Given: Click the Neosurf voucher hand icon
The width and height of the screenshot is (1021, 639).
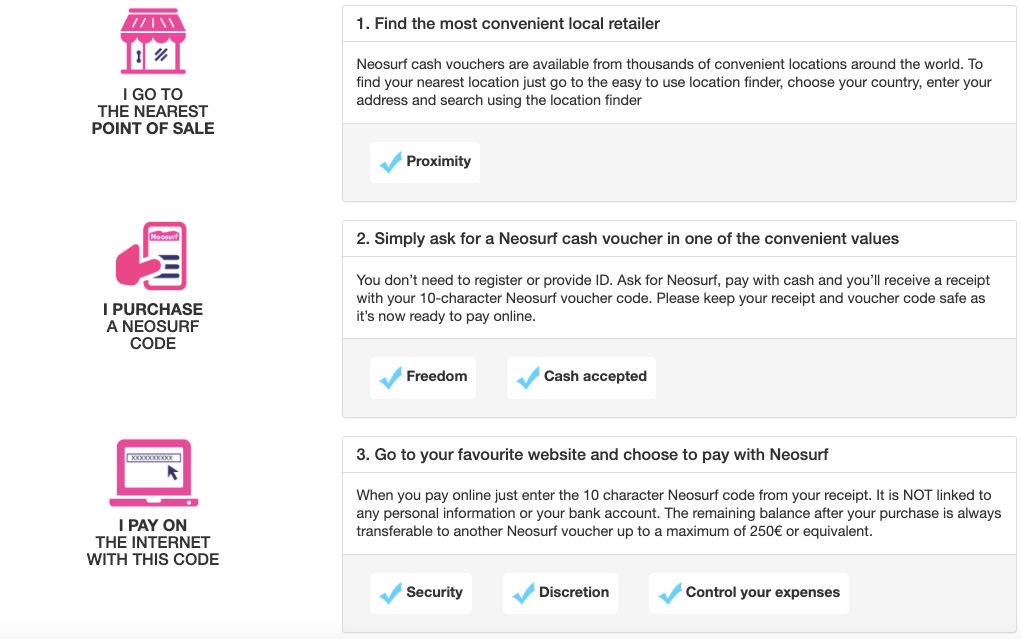Looking at the screenshot, I should tap(152, 256).
